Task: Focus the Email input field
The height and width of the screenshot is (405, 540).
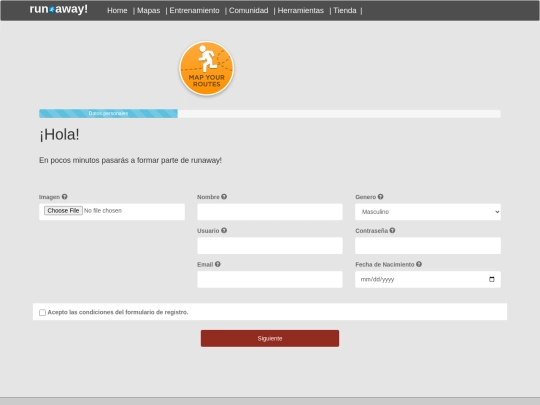Action: [x=270, y=279]
